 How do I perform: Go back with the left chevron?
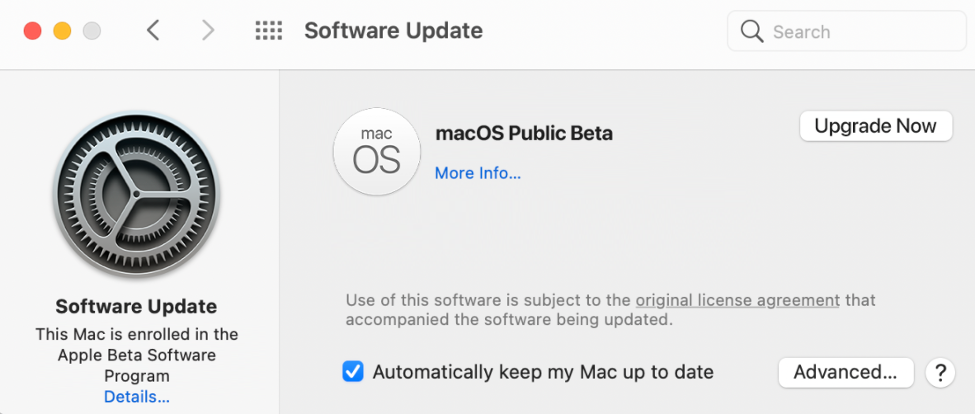point(153,31)
